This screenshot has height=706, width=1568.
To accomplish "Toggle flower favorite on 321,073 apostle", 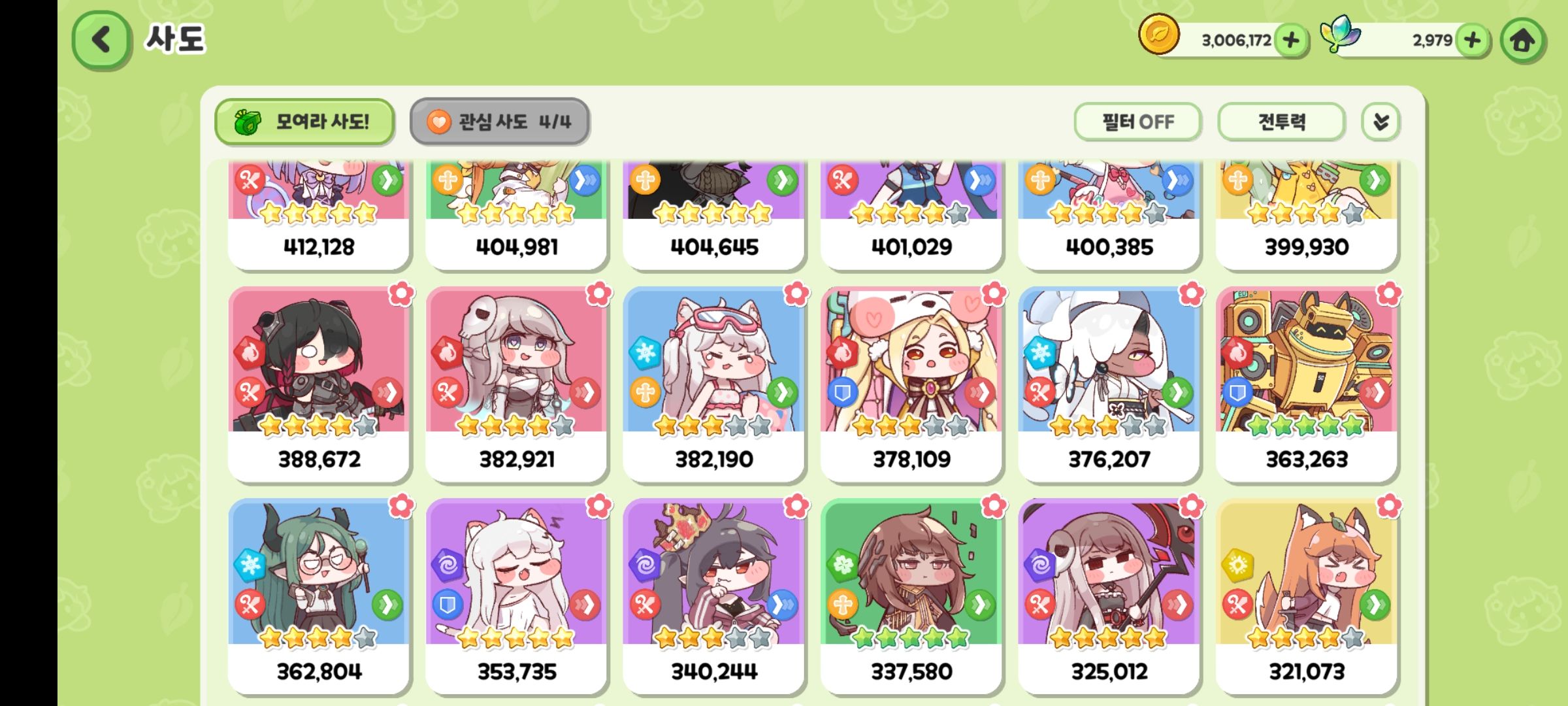I will pos(1388,506).
